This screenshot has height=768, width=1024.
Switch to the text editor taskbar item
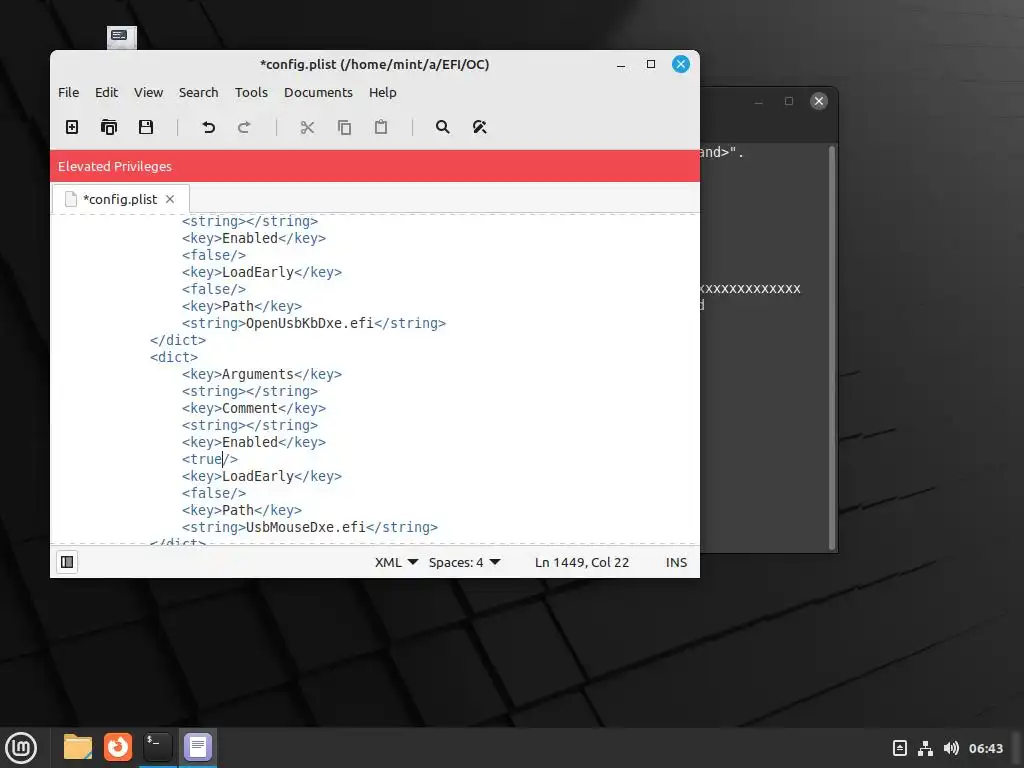[198, 747]
